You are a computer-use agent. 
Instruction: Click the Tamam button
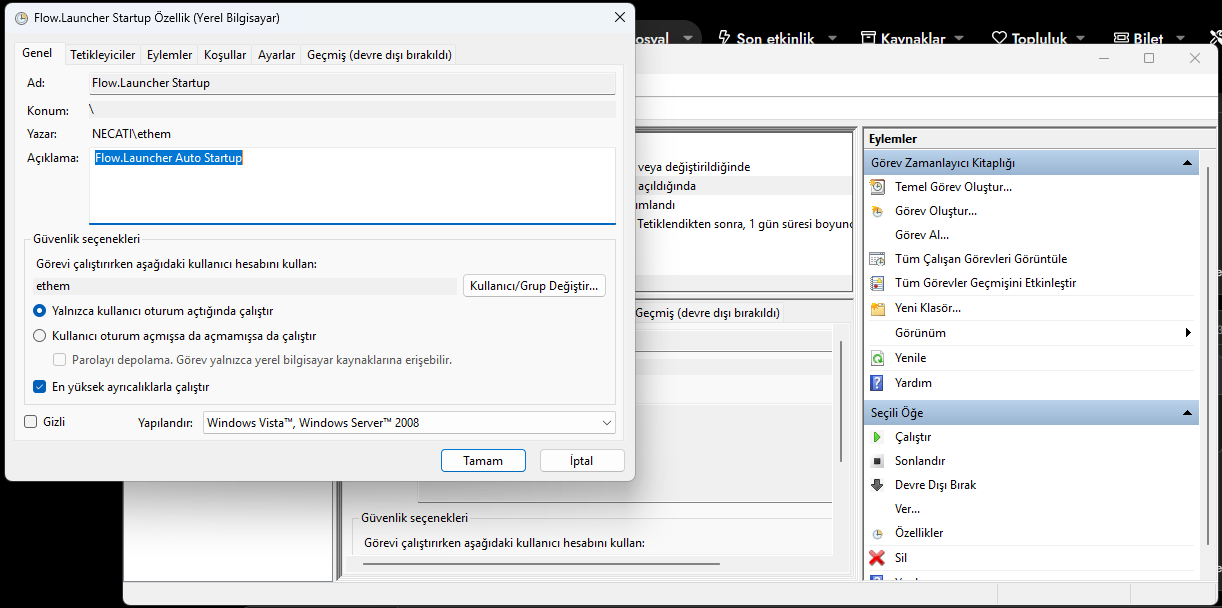(484, 461)
